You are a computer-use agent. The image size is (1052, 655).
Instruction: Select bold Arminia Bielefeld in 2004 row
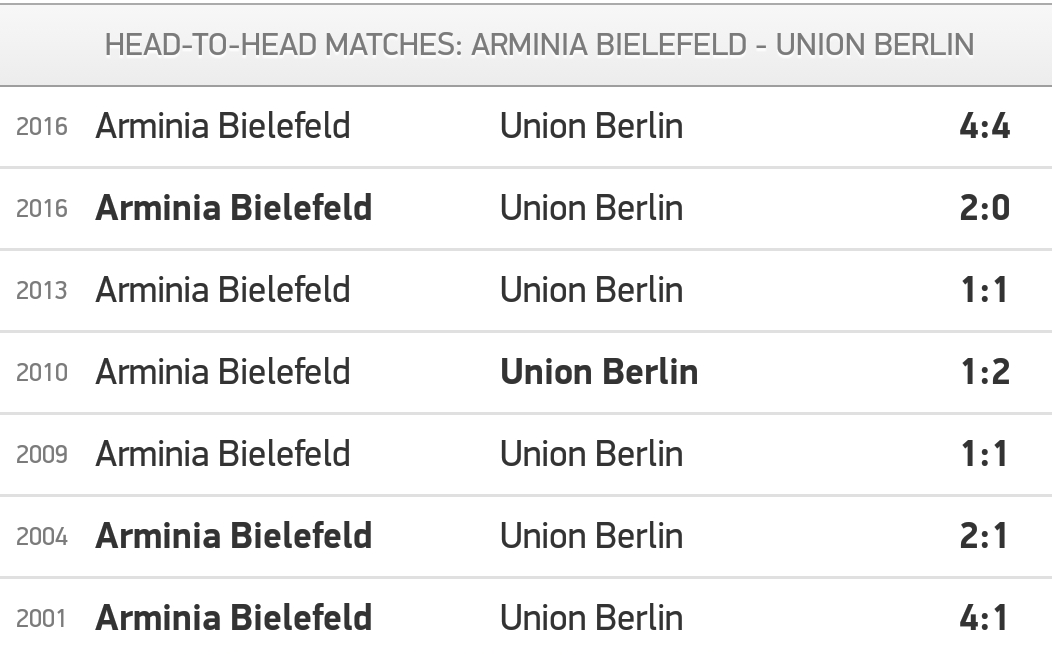233,536
